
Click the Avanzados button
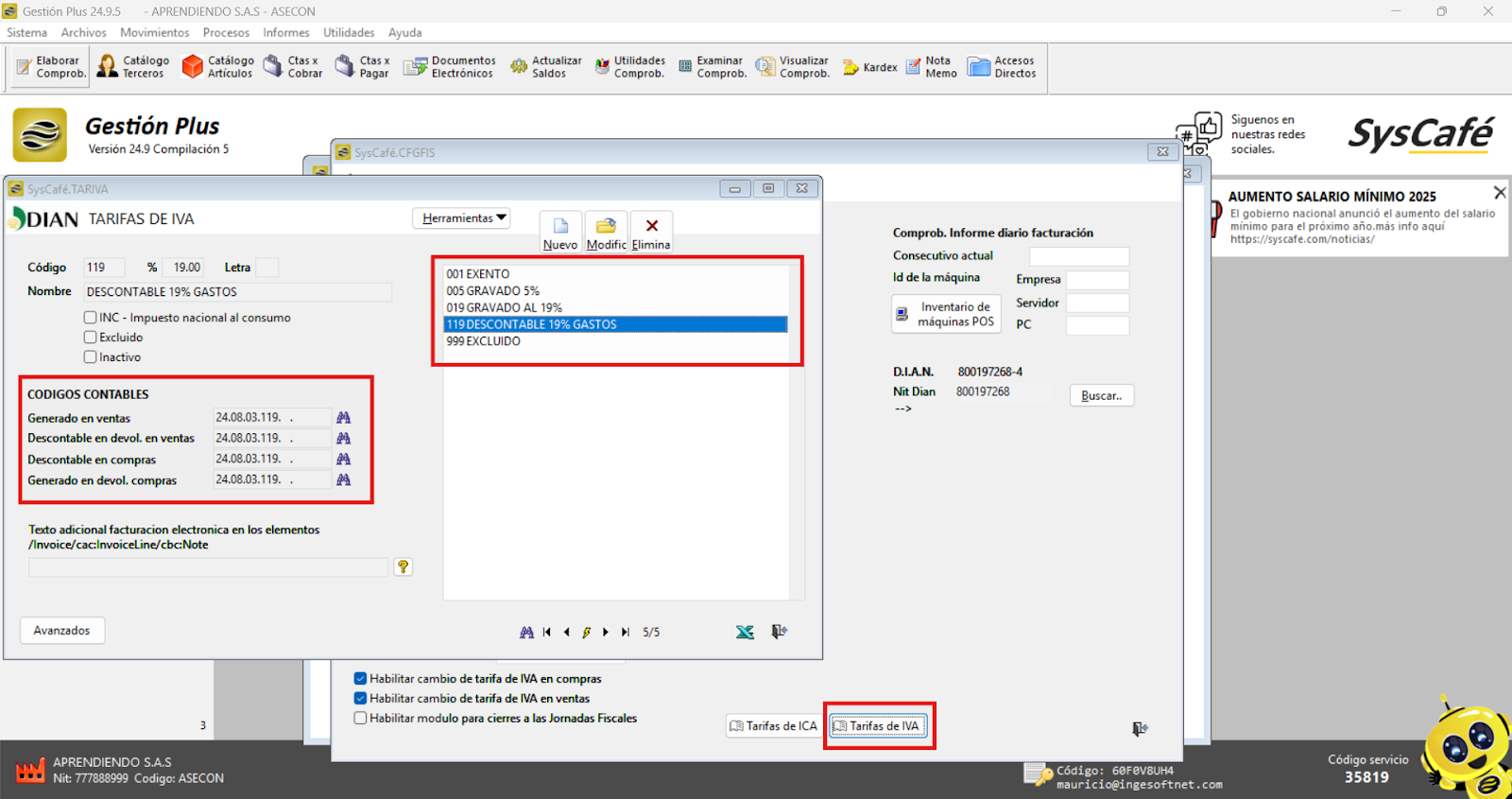tap(62, 631)
